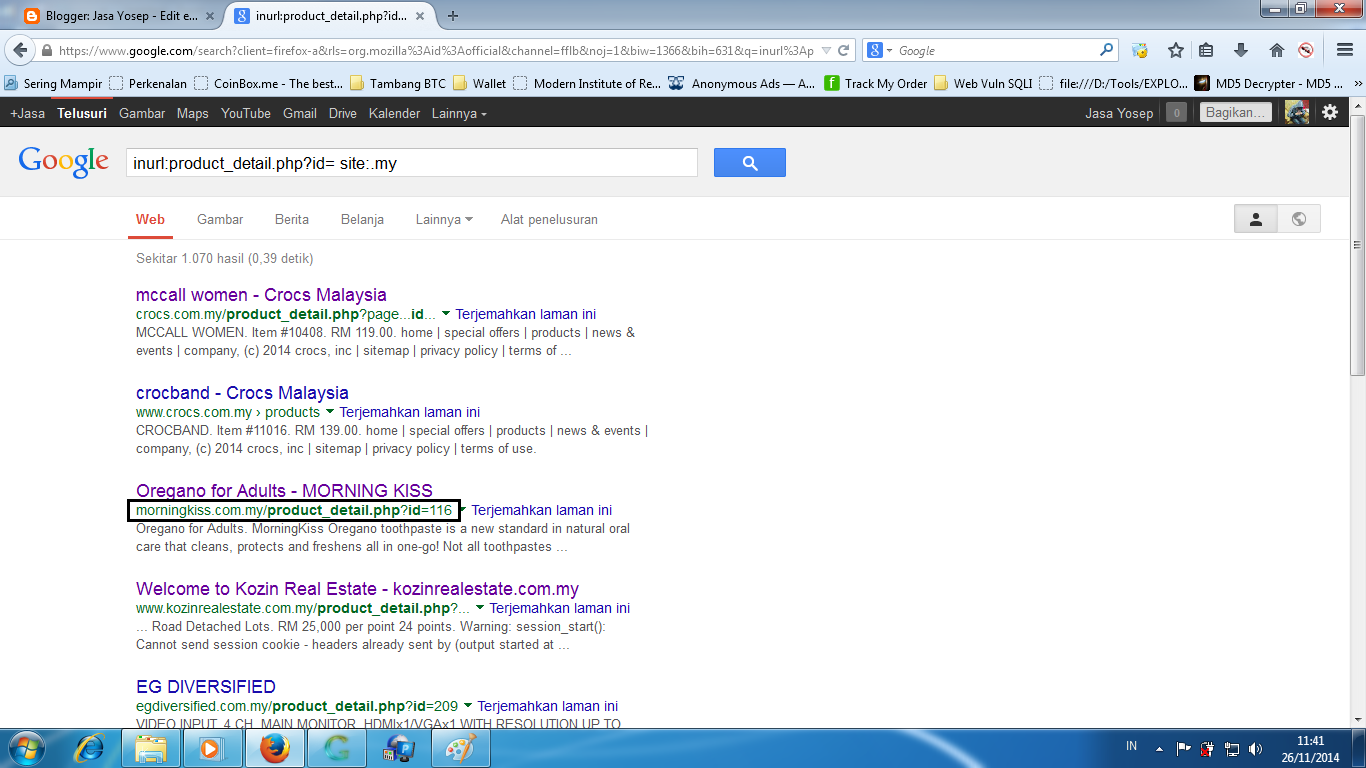Toggle personal results person icon

pos(1256,219)
